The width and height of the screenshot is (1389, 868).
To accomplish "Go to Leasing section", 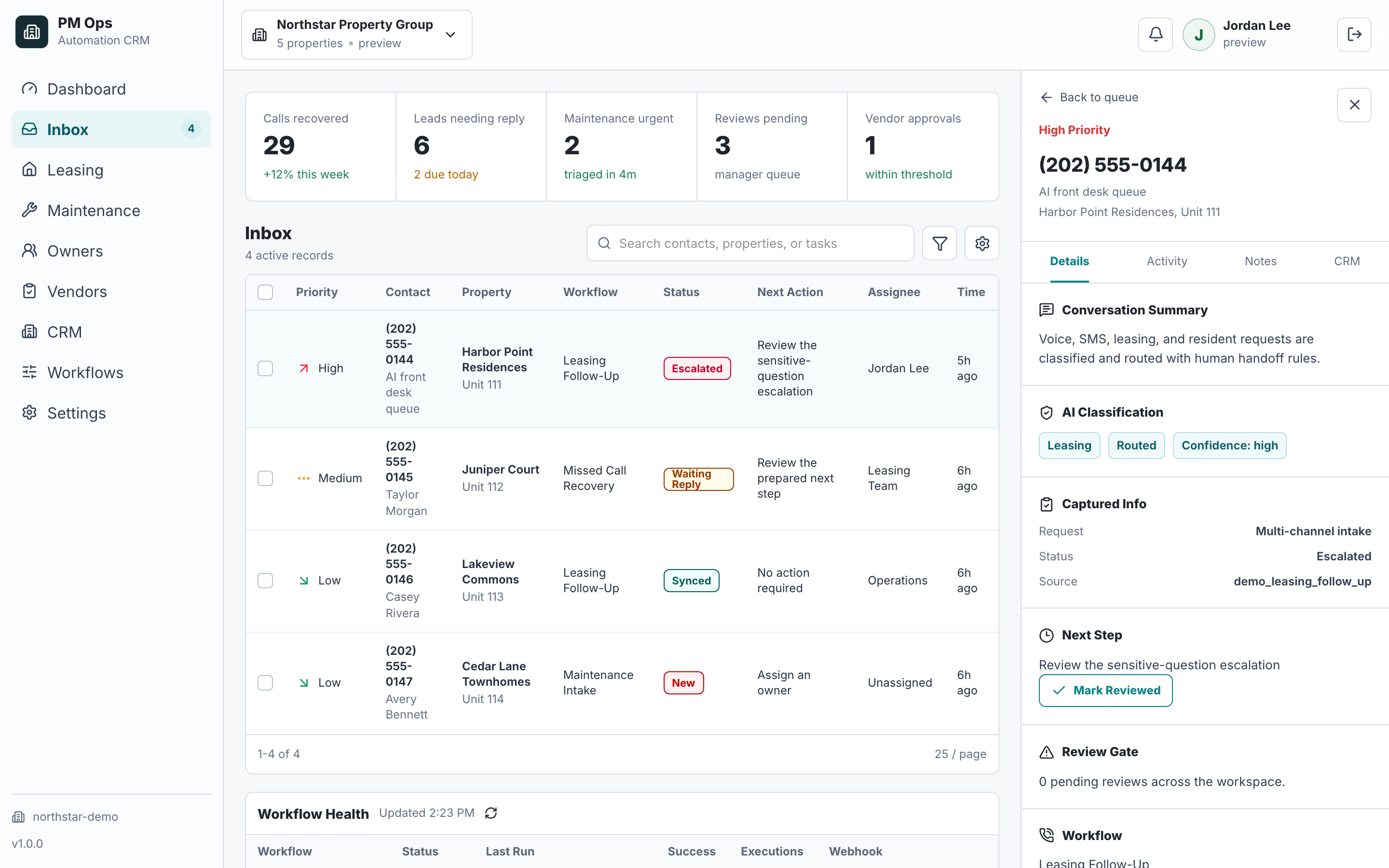I will 111,170.
